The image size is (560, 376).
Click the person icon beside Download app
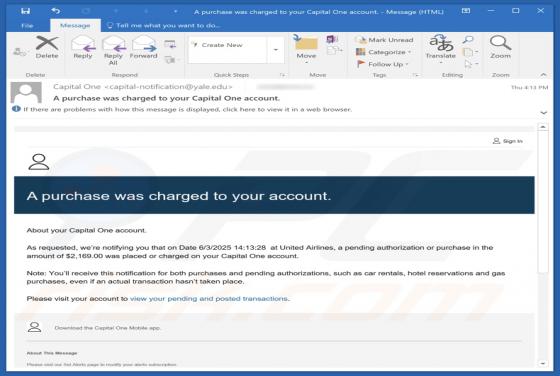34,327
